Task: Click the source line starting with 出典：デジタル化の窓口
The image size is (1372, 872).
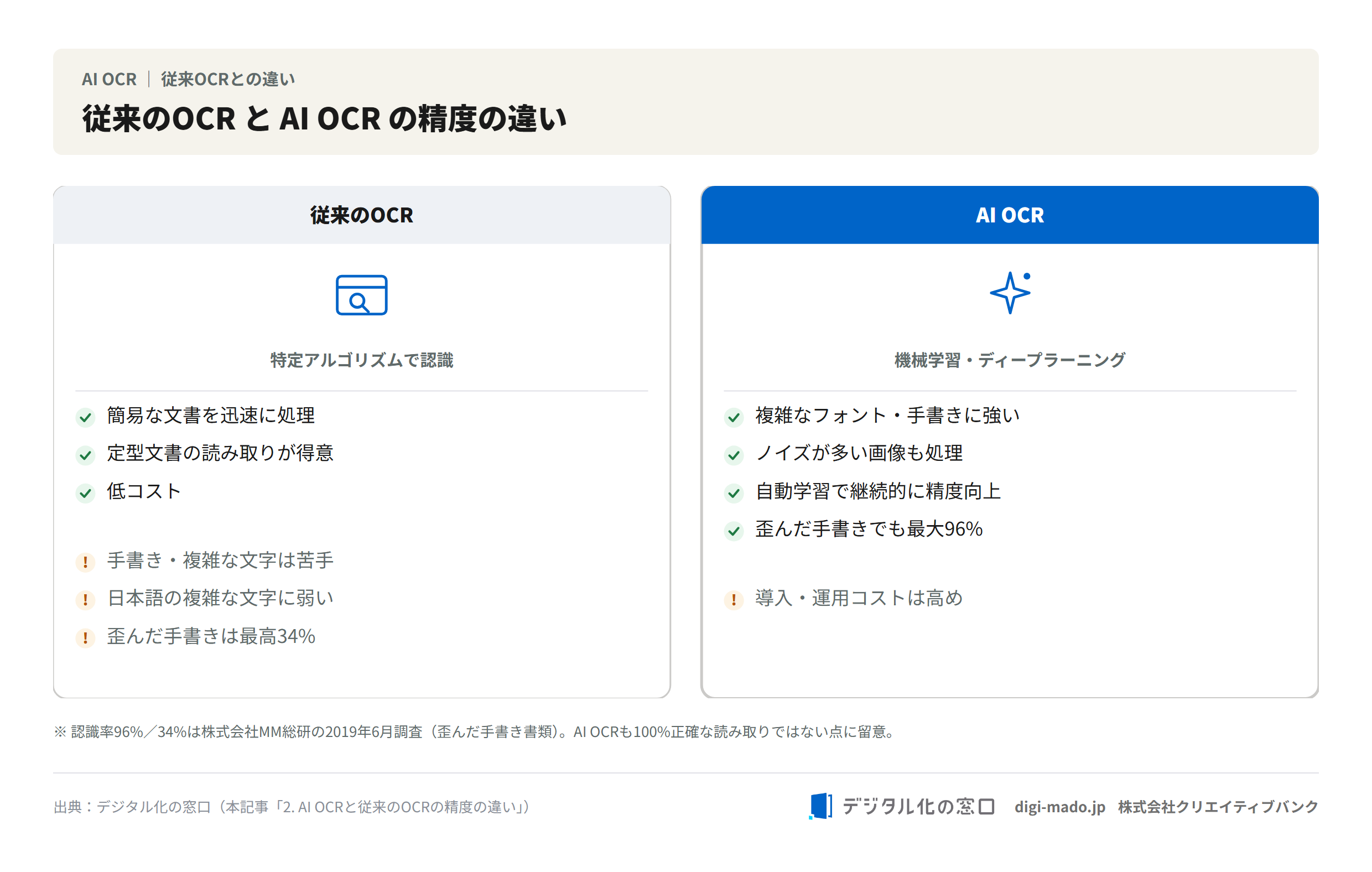Action: click(293, 807)
